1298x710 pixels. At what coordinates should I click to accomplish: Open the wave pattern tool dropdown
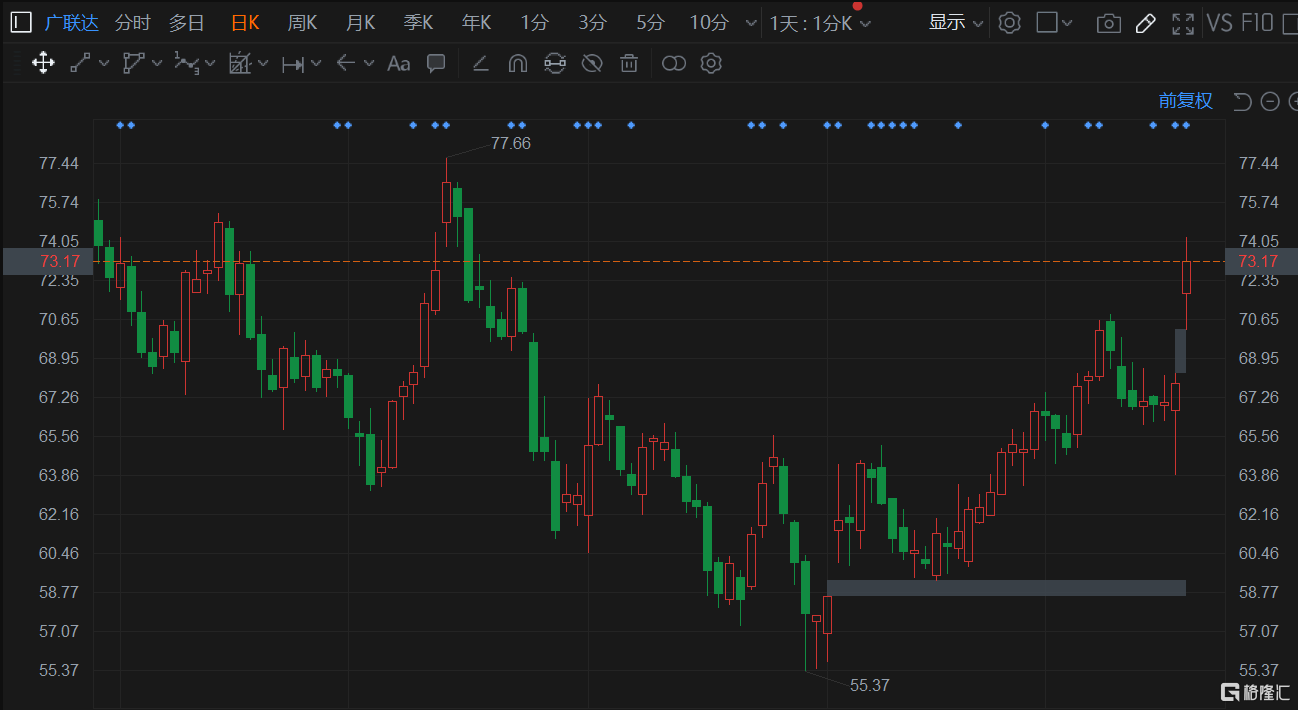[209, 64]
